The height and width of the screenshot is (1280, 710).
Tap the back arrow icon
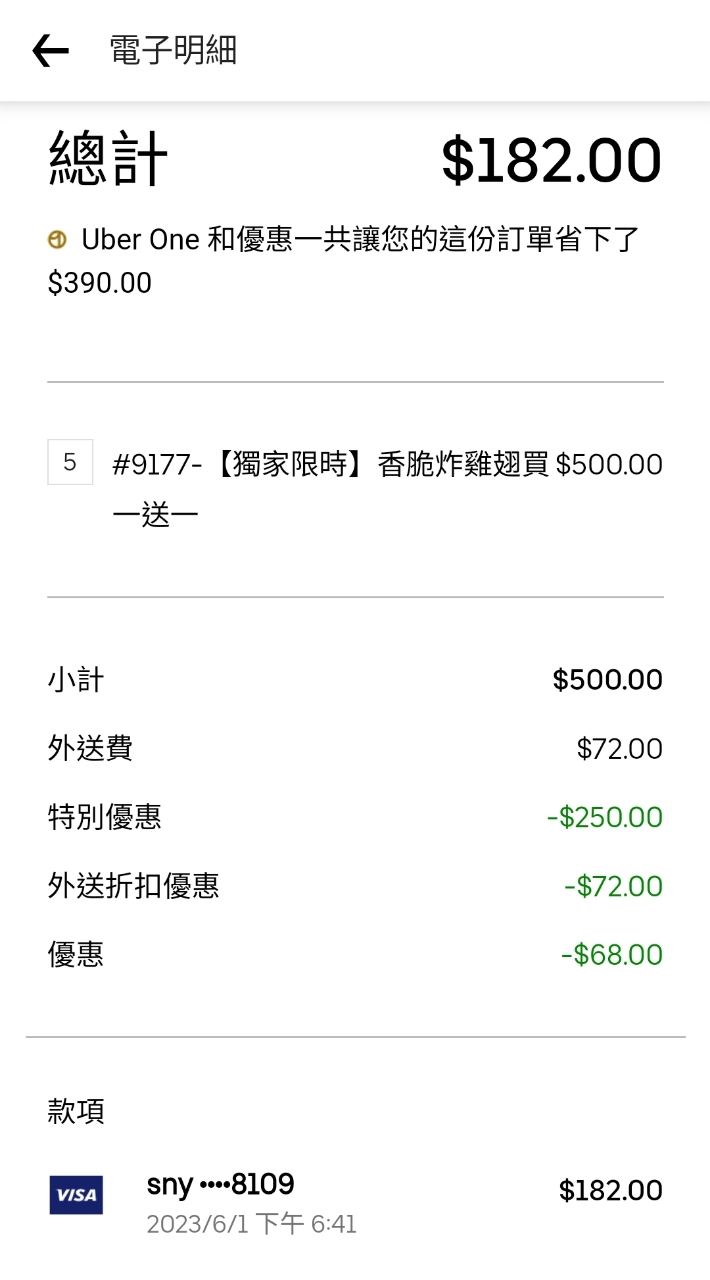pyautogui.click(x=50, y=50)
